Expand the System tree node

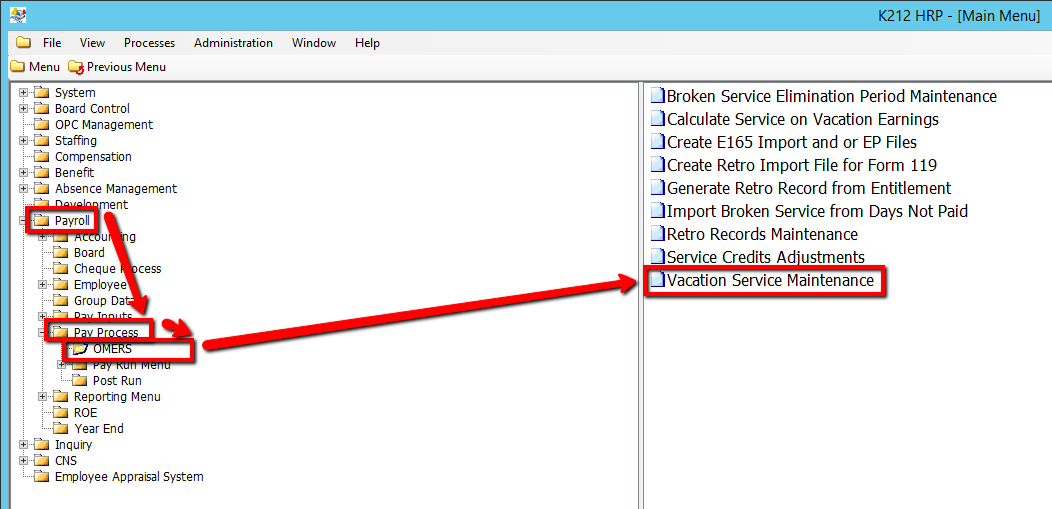(x=24, y=93)
